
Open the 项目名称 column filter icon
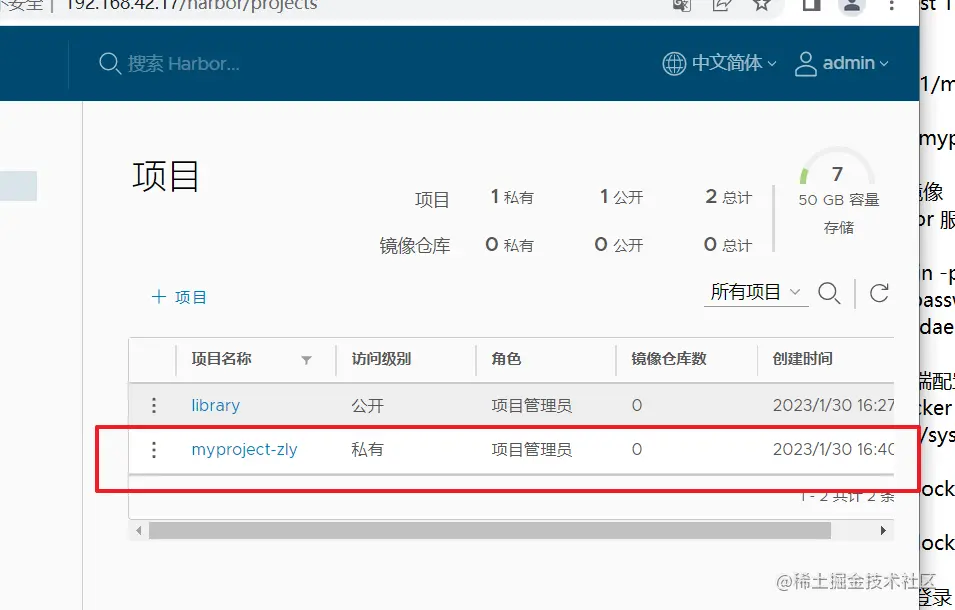[x=306, y=360]
